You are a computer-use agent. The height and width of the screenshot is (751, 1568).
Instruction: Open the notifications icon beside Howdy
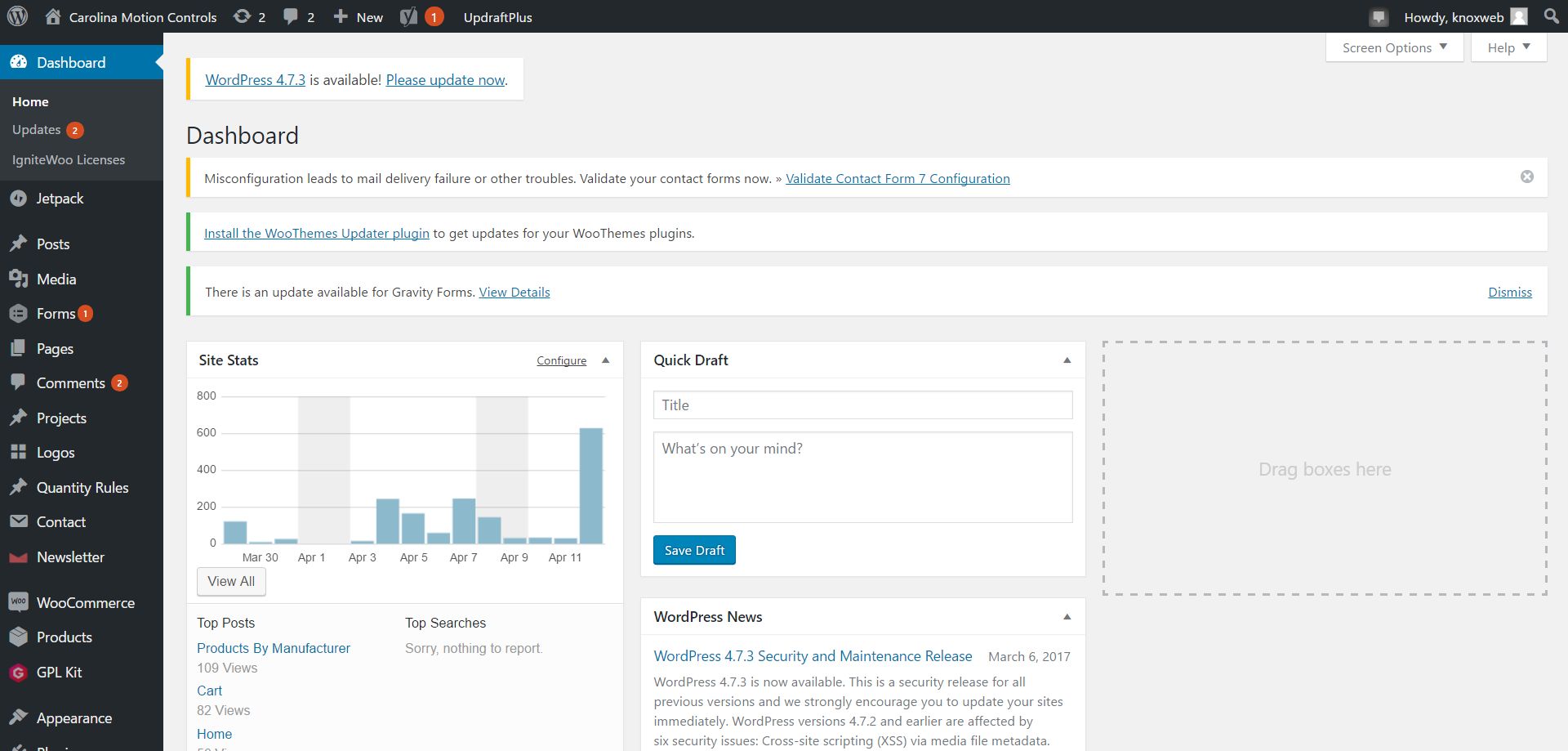[1379, 17]
